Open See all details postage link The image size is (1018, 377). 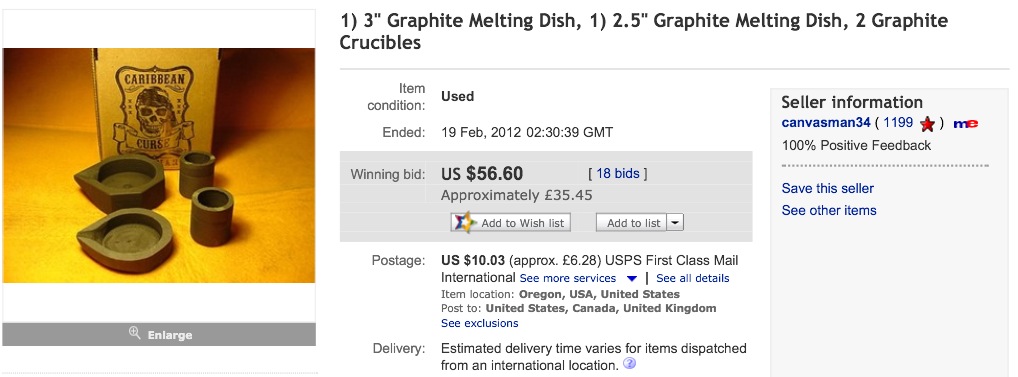tap(693, 278)
